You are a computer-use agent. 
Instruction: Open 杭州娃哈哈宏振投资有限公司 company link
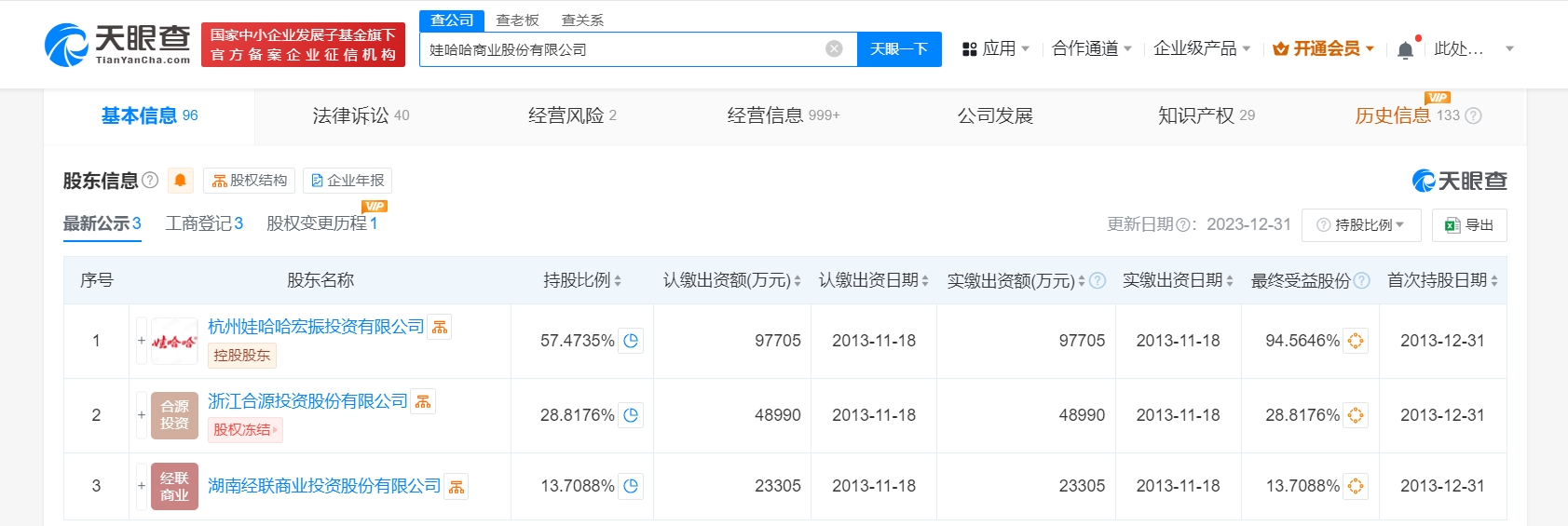click(316, 327)
